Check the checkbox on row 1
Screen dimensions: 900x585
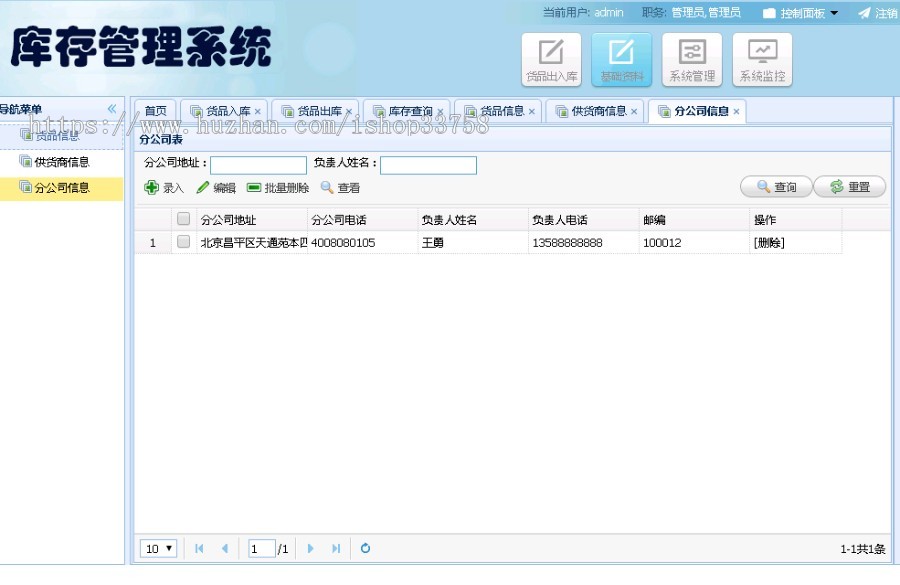183,242
